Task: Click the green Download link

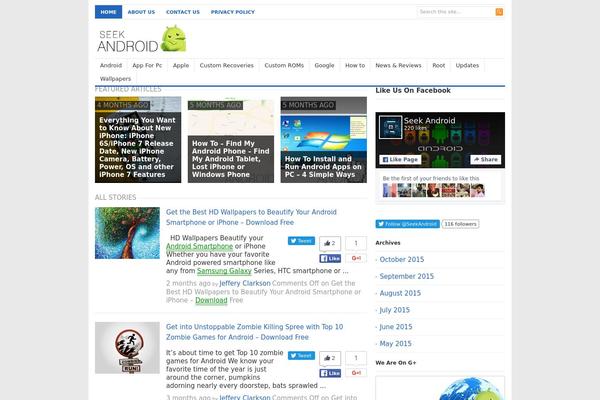Action: click(211, 300)
